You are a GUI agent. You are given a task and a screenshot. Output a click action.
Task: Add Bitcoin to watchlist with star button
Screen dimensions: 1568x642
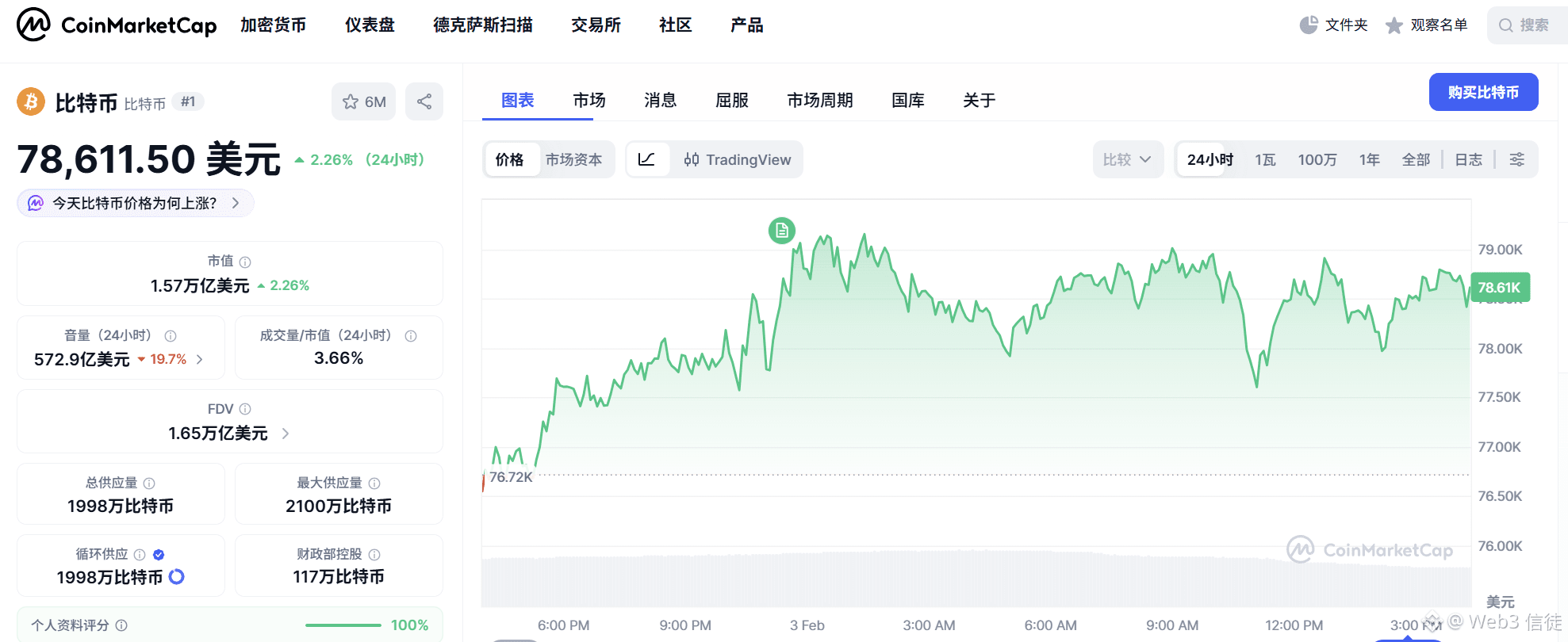[363, 101]
